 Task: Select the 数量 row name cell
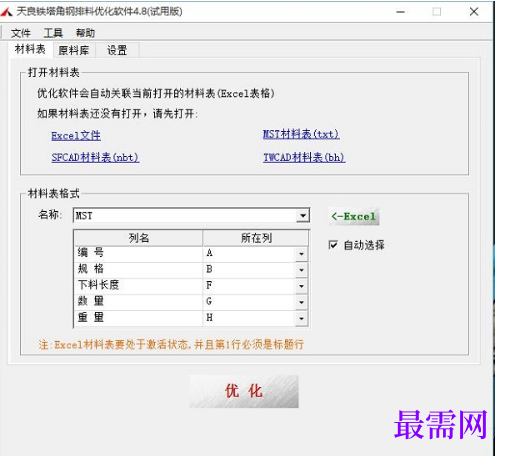coord(139,302)
